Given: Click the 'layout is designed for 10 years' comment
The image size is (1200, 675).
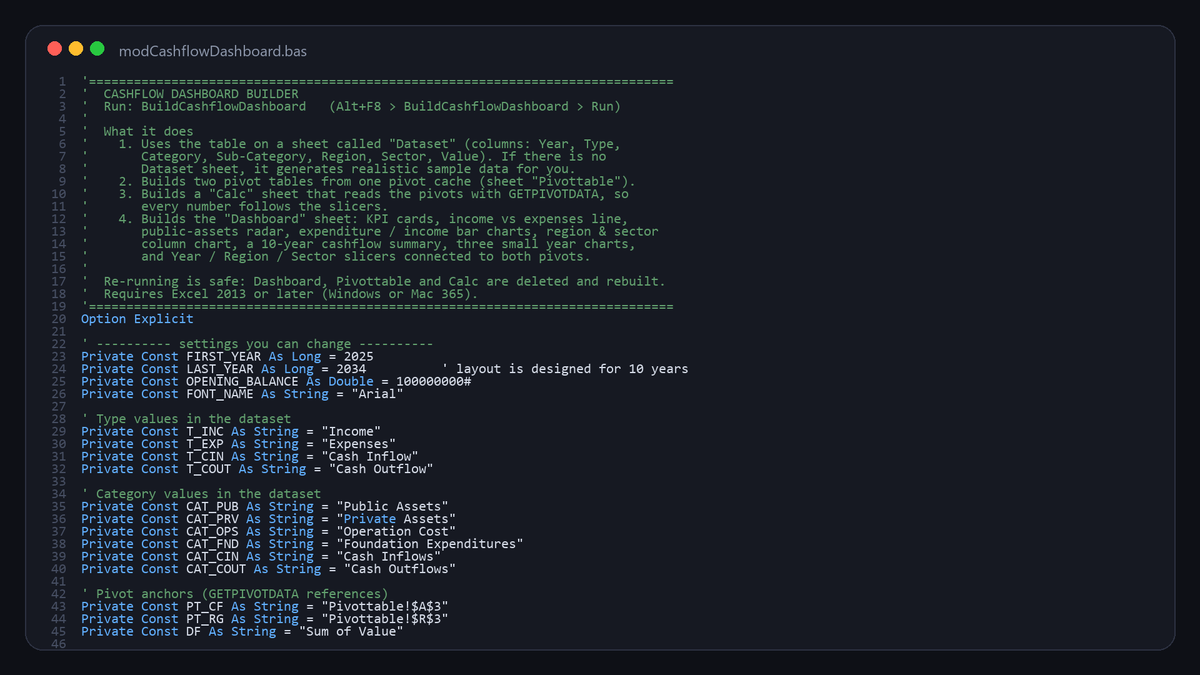Looking at the screenshot, I should [572, 369].
